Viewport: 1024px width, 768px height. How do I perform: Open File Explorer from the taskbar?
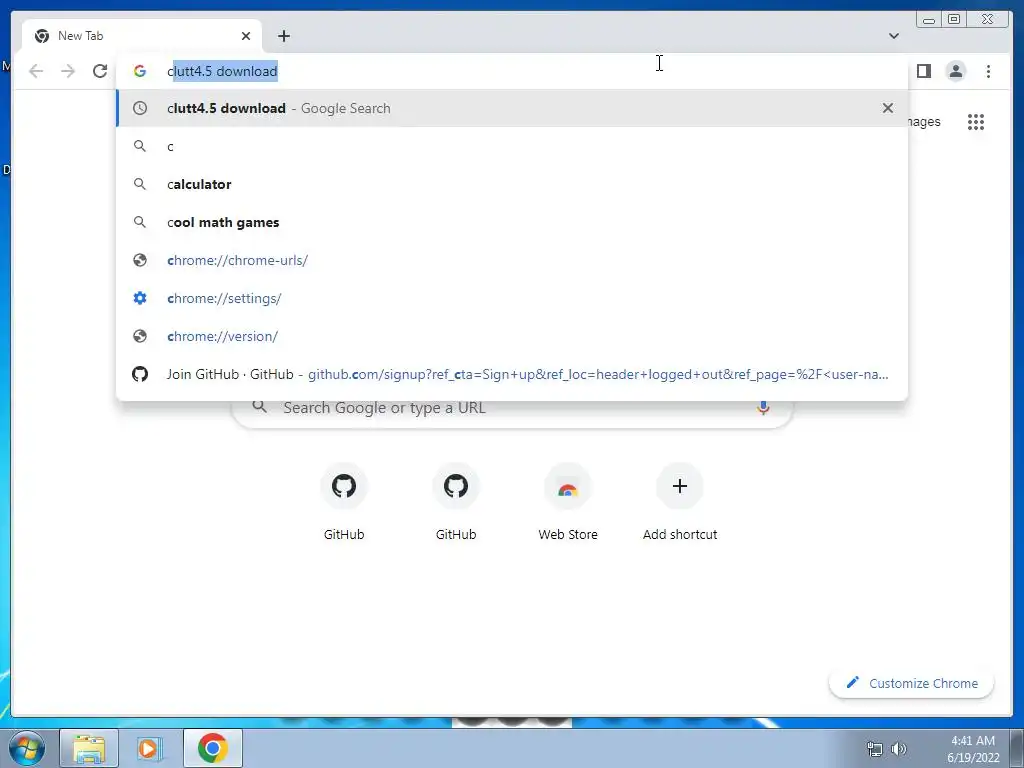point(89,748)
